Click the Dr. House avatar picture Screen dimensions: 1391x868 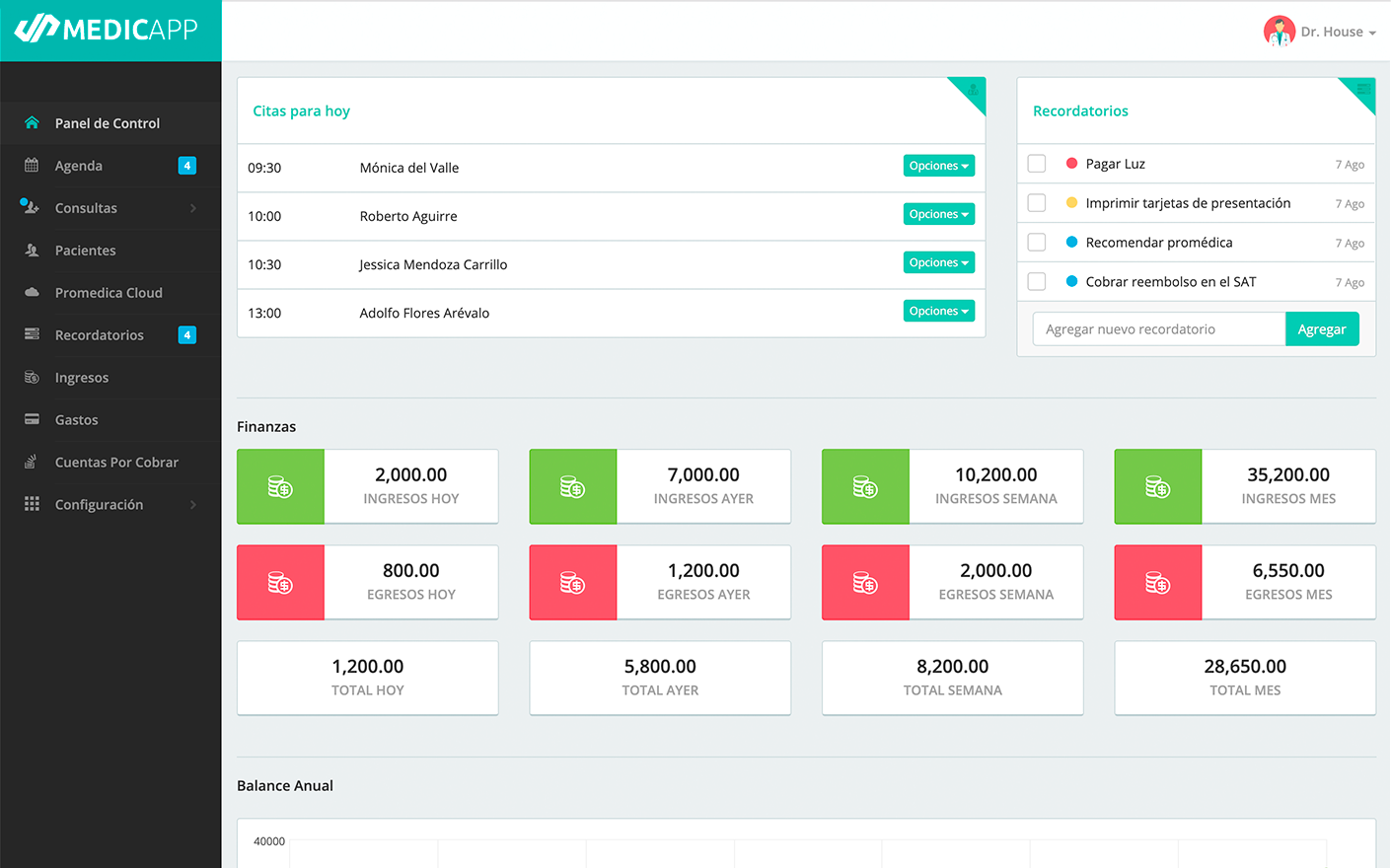pyautogui.click(x=1279, y=32)
